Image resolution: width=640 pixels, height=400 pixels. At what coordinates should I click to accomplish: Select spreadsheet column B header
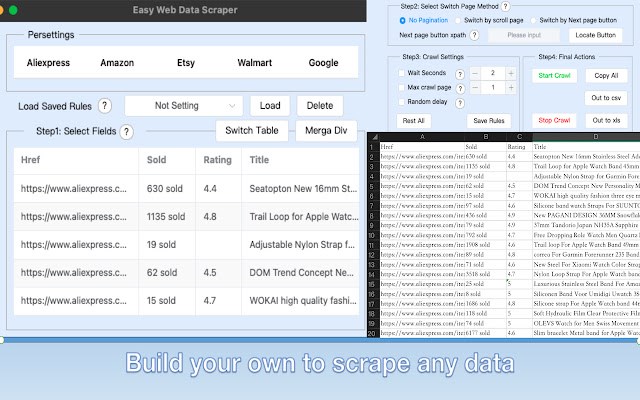point(486,137)
